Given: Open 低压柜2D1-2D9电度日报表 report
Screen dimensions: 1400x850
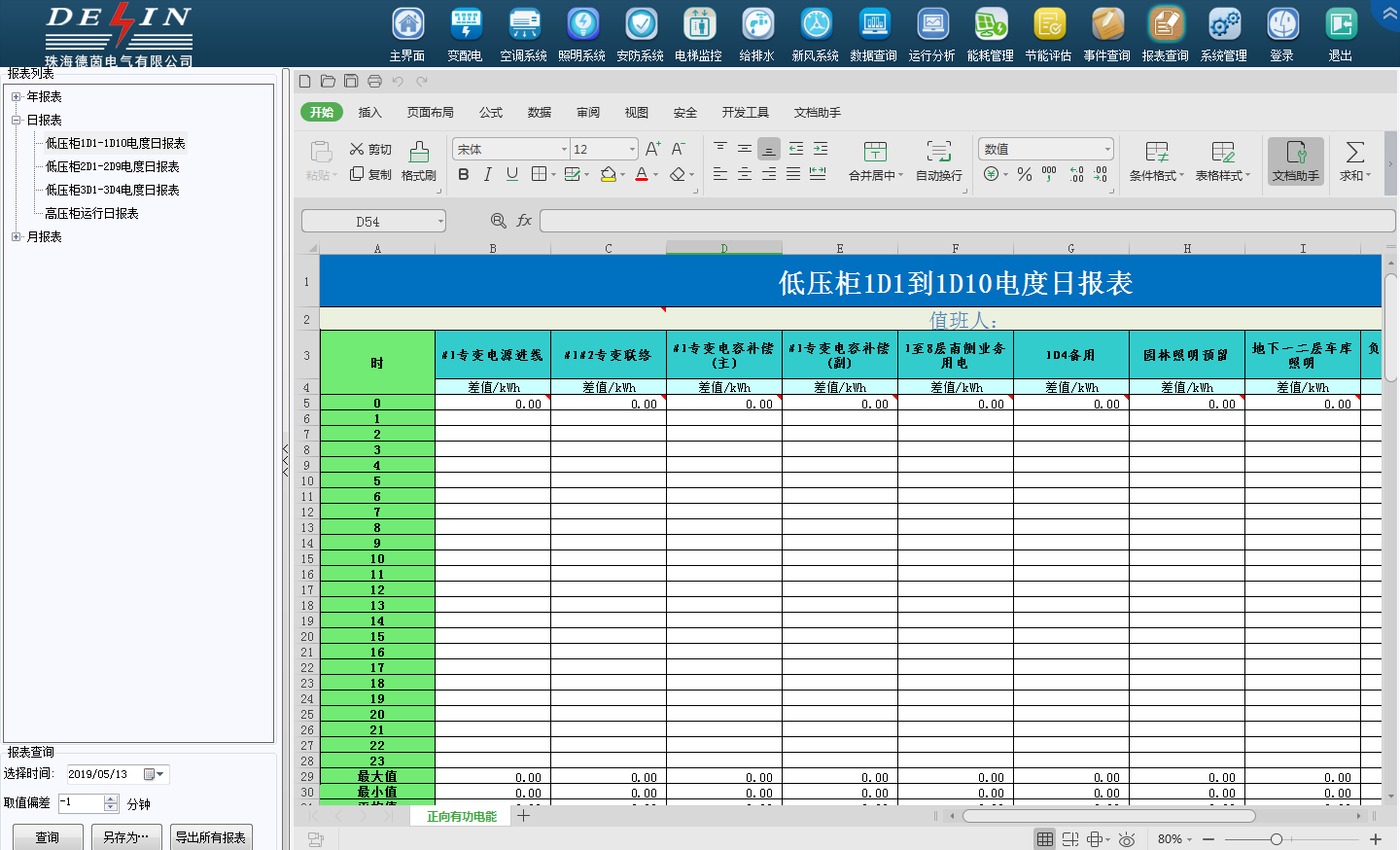Looking at the screenshot, I should 112,167.
